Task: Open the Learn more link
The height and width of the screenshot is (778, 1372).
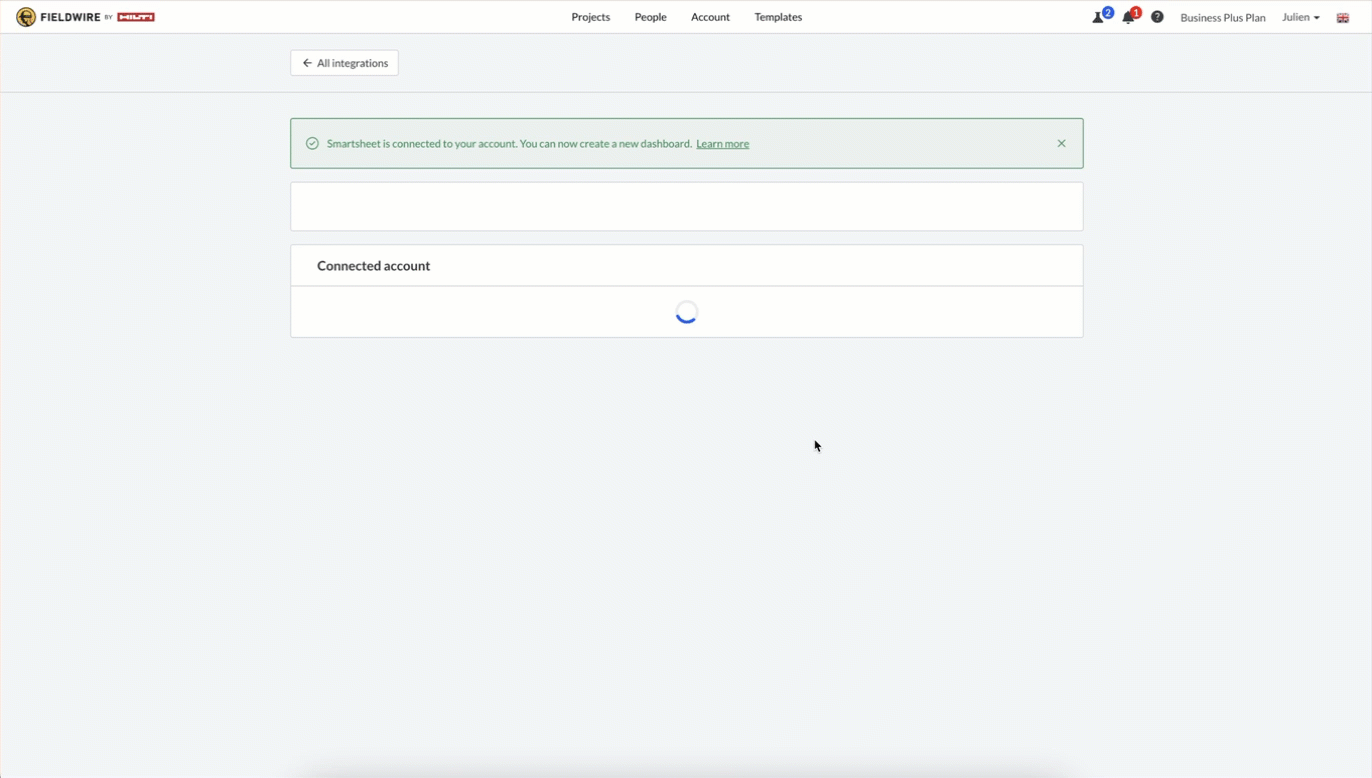Action: [722, 143]
